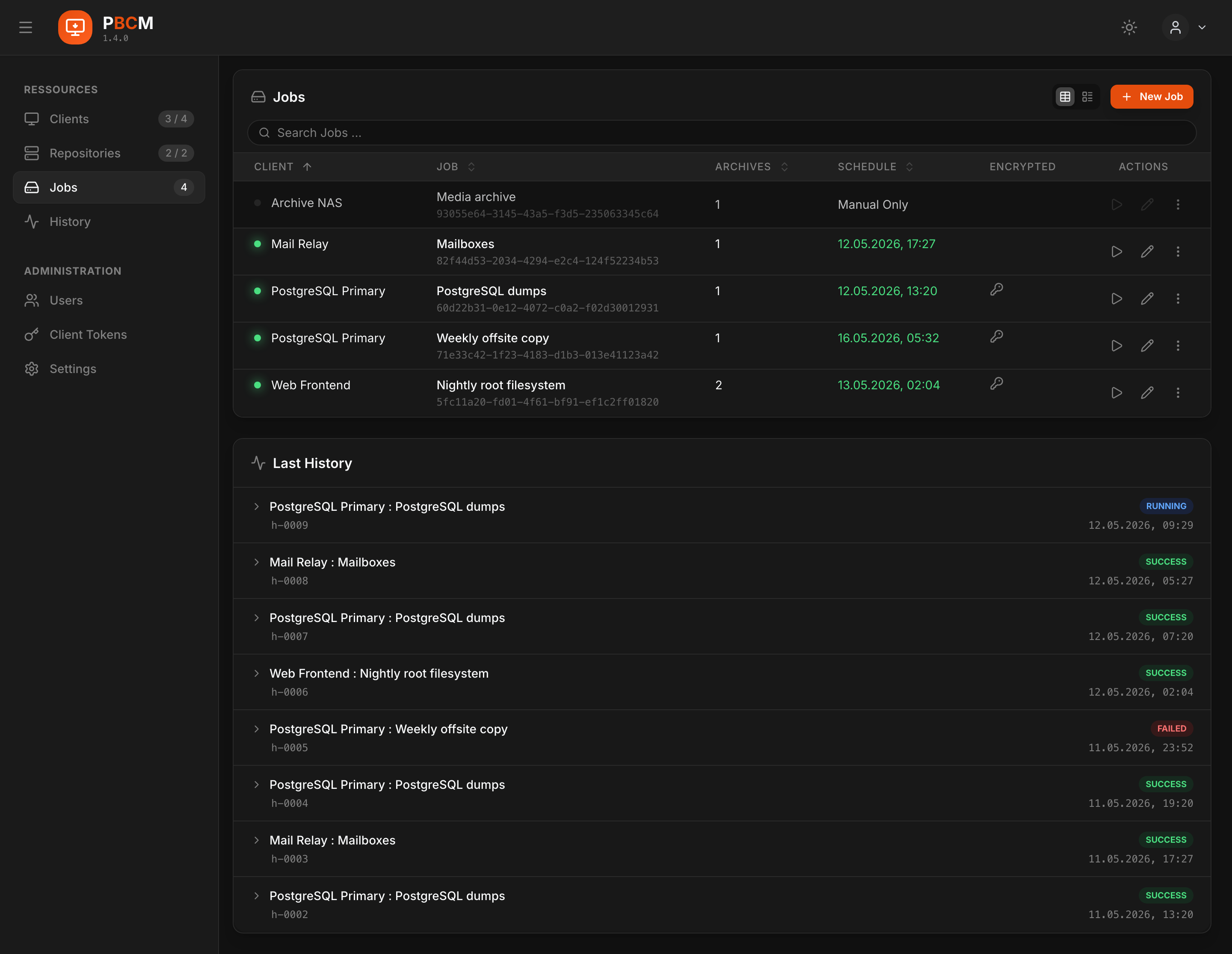Create a job with New Job button
1232x954 pixels.
[x=1151, y=97]
